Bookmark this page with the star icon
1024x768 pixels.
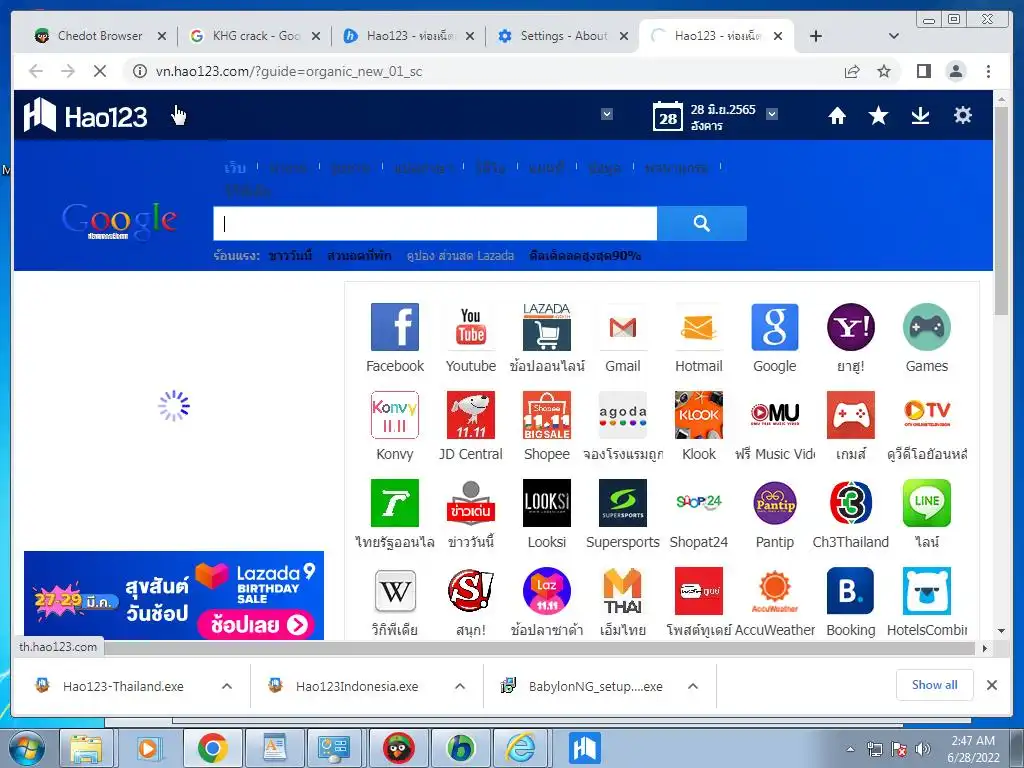(884, 71)
